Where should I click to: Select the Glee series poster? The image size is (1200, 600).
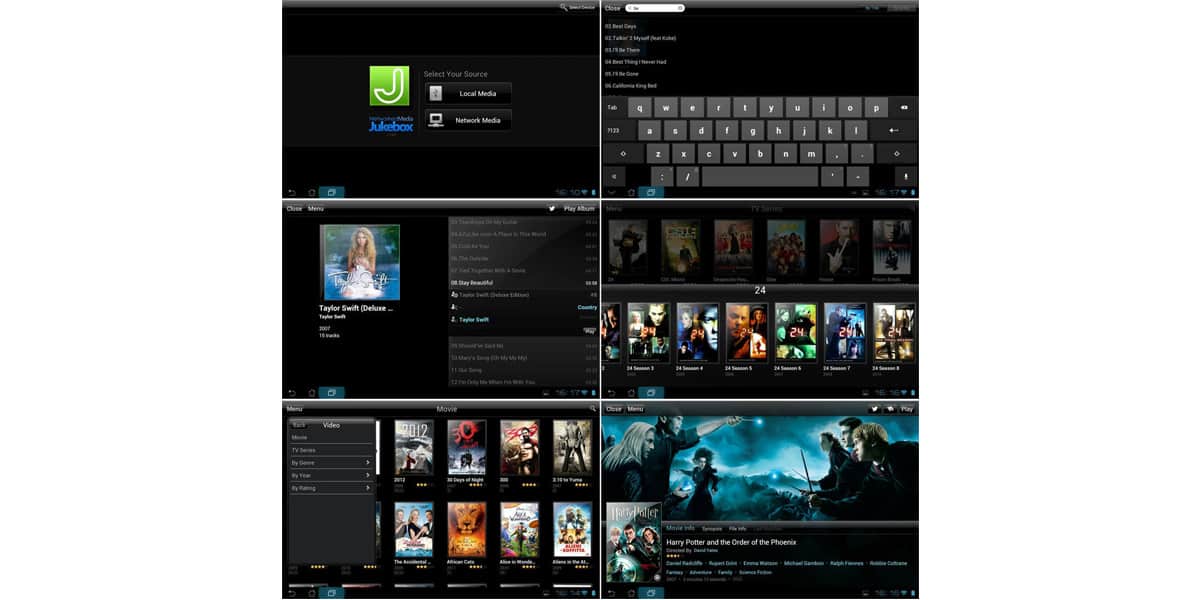(x=786, y=248)
